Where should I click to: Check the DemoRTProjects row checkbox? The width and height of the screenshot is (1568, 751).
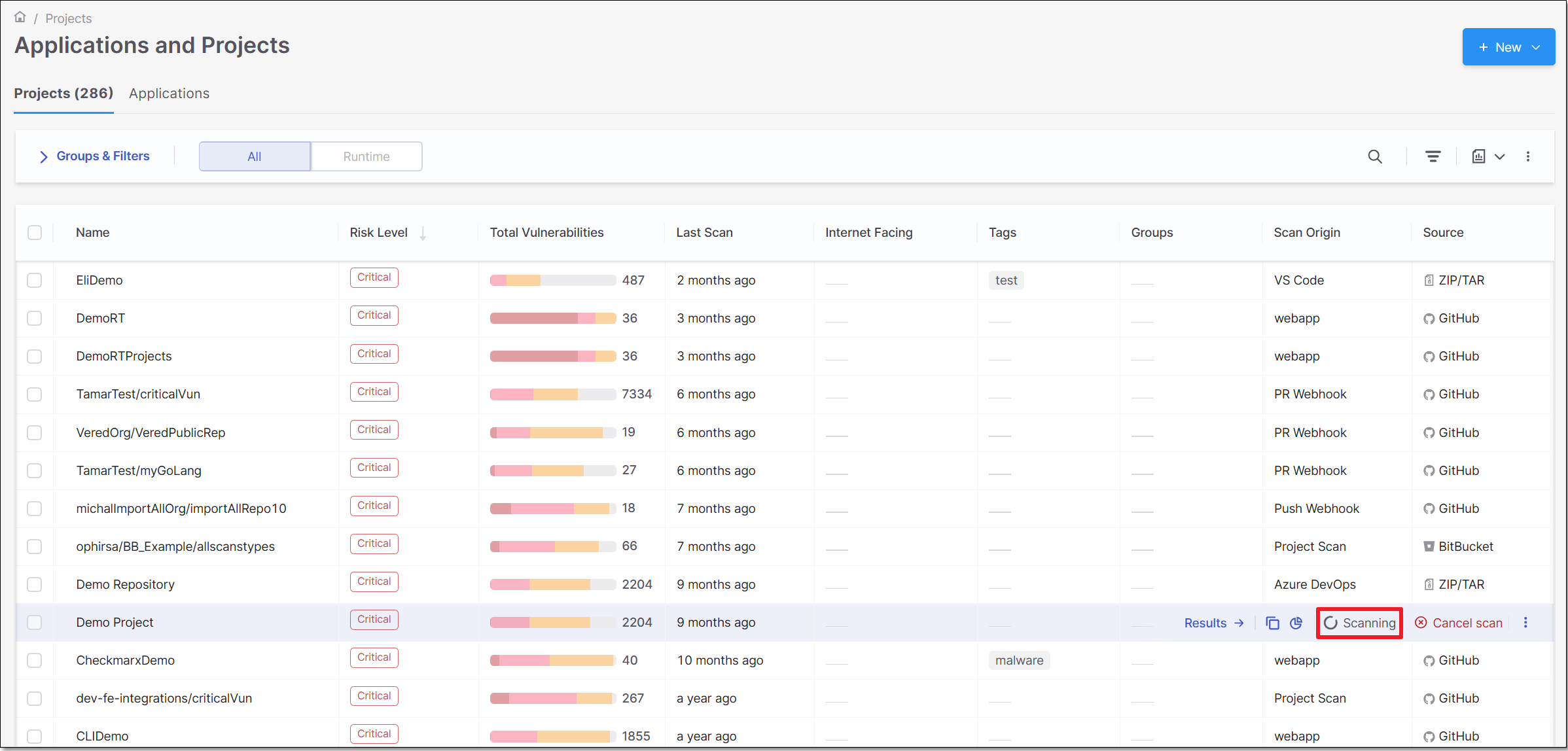(35, 357)
